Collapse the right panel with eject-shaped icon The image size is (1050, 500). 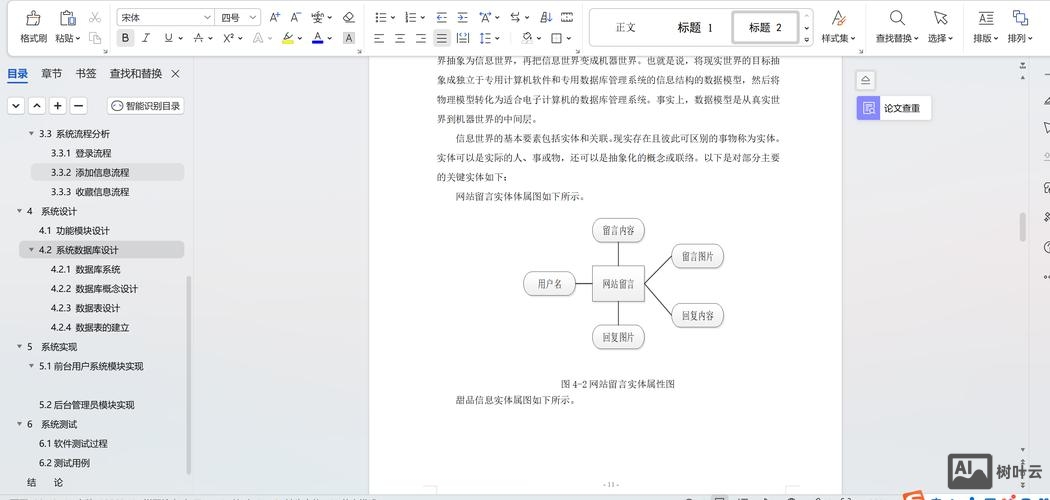pyautogui.click(x=865, y=80)
